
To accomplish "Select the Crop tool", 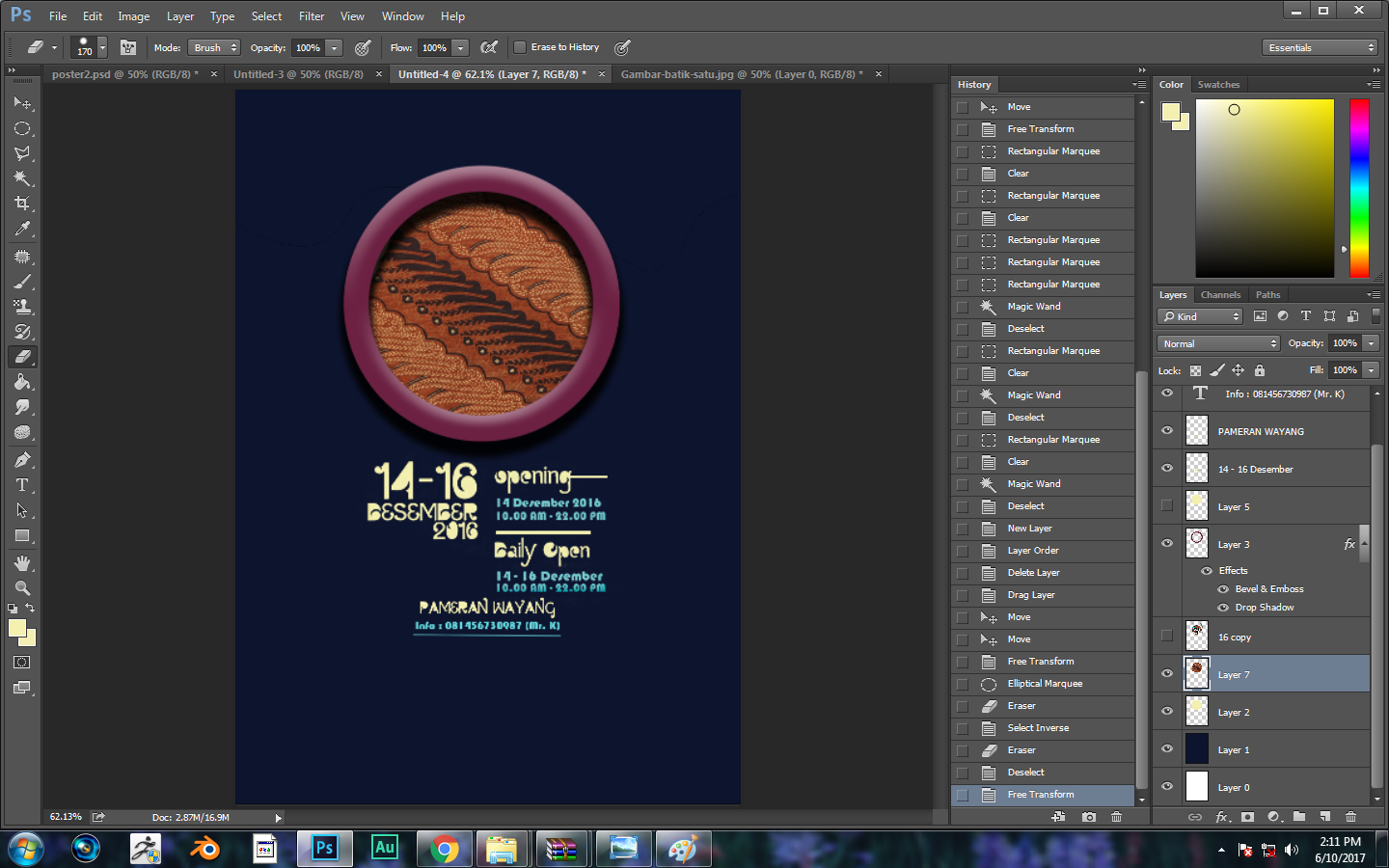I will click(x=23, y=203).
